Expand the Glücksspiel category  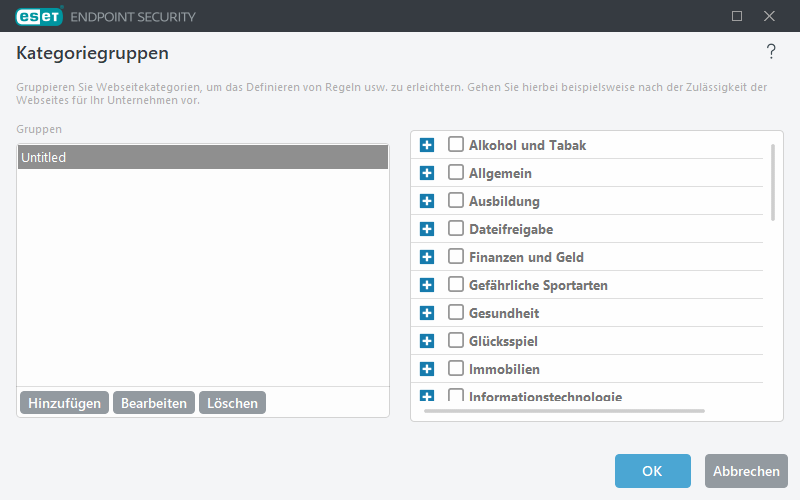[x=427, y=341]
